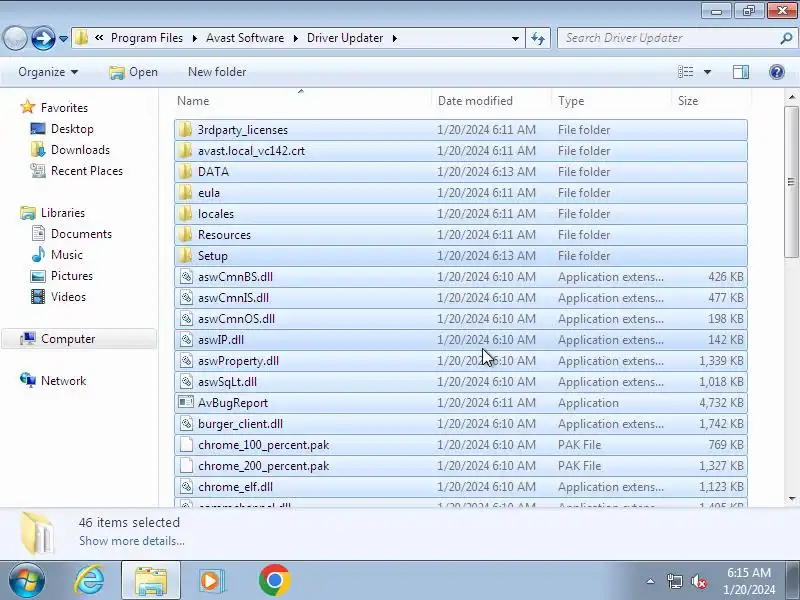Click the Refresh button beside address bar
Screen dimensions: 800x600
point(538,38)
